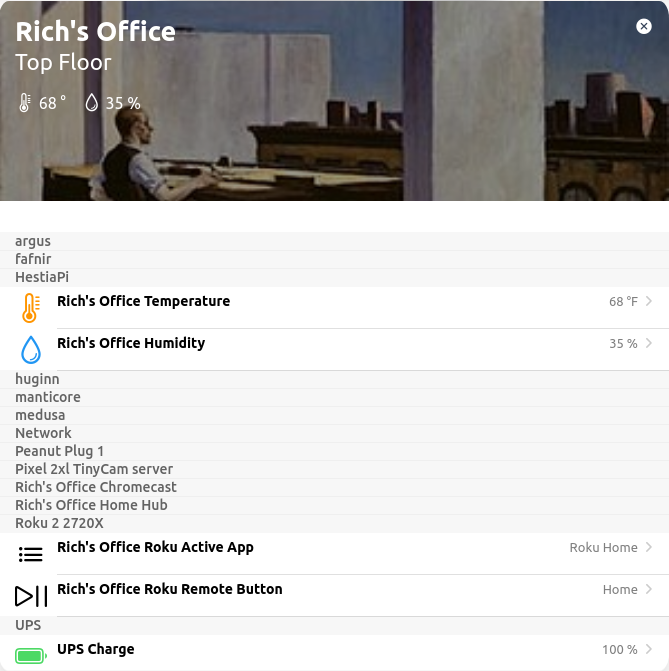Click the thermometer icon in header
Image resolution: width=669 pixels, height=671 pixels.
[25, 103]
